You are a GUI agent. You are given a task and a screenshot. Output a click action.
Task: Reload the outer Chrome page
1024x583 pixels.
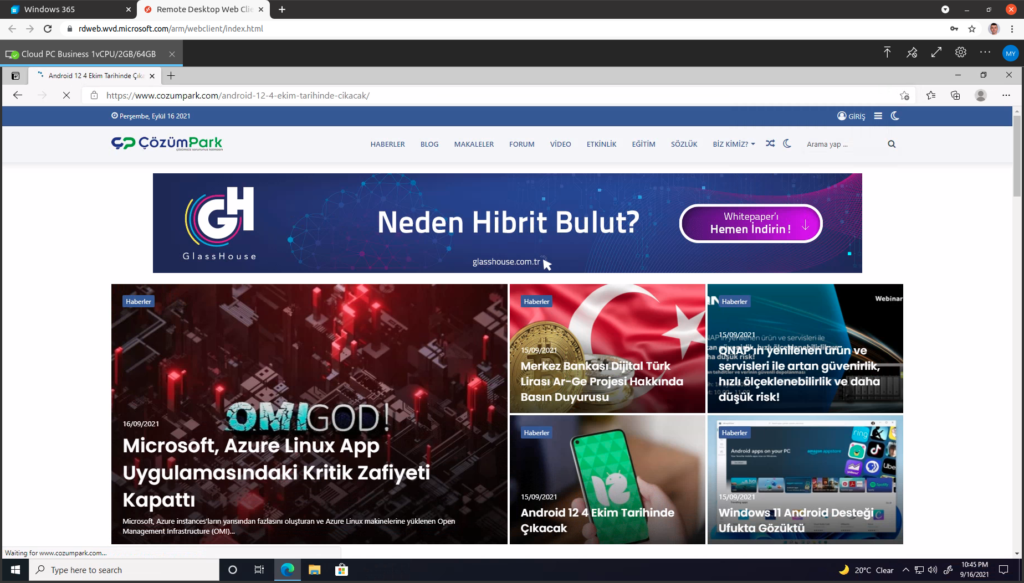[x=48, y=29]
